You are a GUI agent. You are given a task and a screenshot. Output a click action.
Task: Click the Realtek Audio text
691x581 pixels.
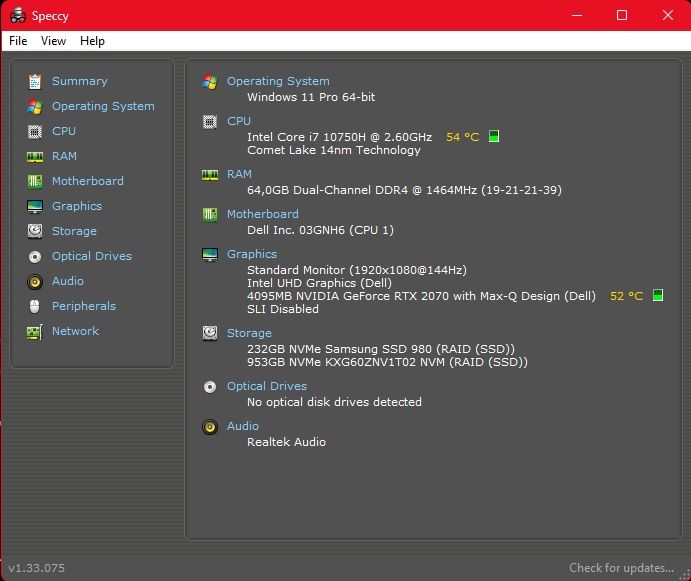click(286, 442)
